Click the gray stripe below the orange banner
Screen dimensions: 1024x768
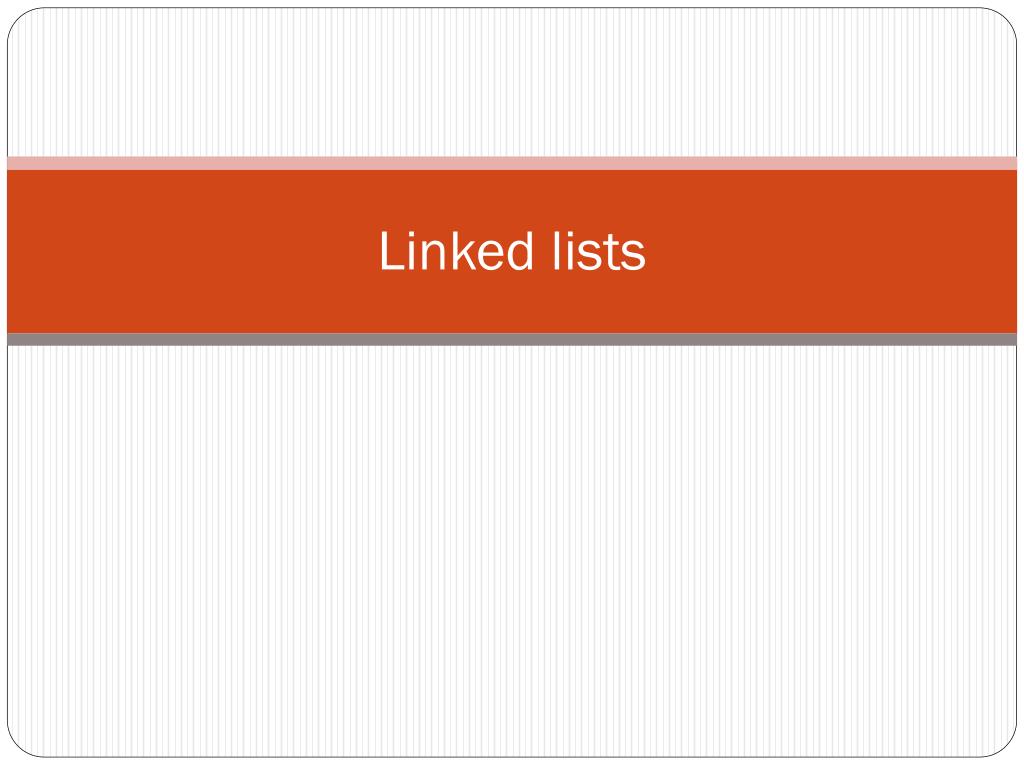click(x=512, y=339)
